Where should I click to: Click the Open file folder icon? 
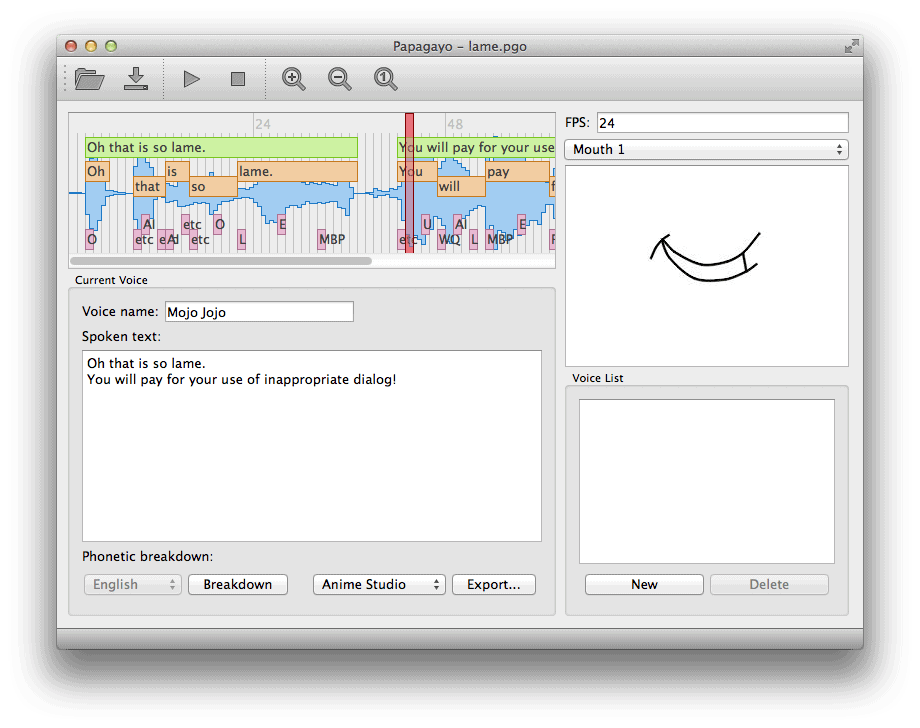pyautogui.click(x=90, y=79)
